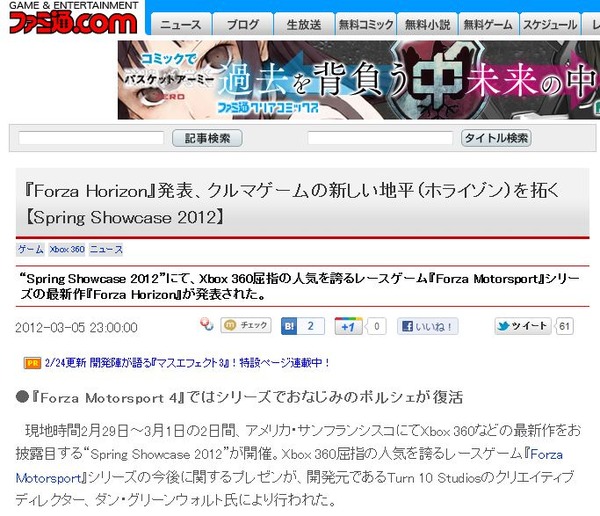Click the Facebook いいね！ button

click(x=427, y=327)
